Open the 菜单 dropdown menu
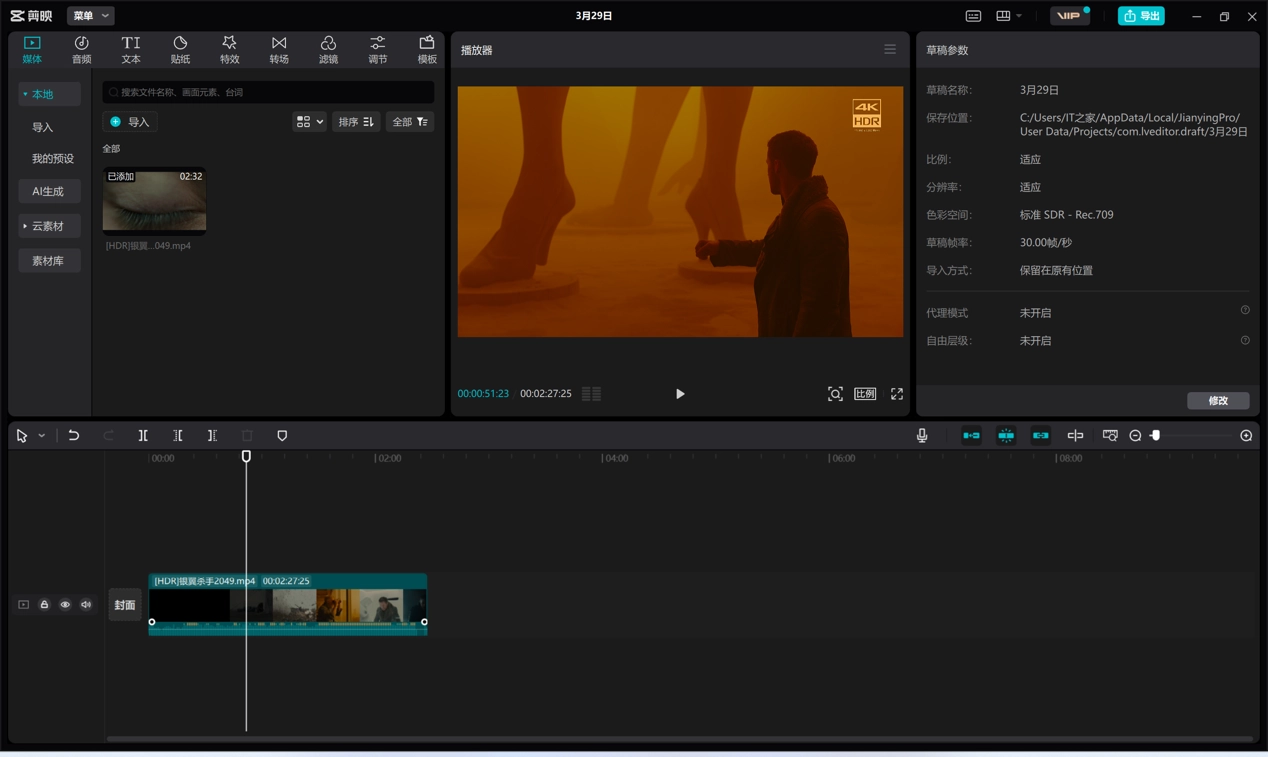This screenshot has width=1268, height=757. (90, 16)
